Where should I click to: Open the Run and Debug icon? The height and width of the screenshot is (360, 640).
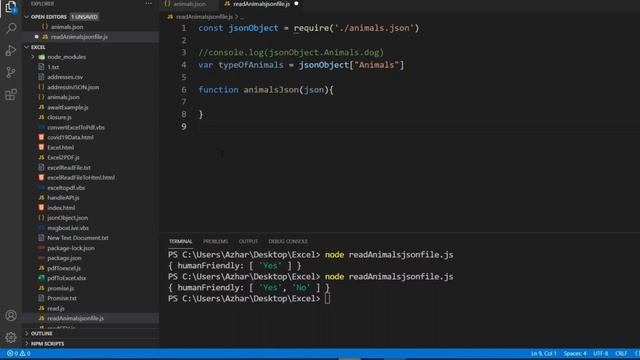tap(11, 51)
